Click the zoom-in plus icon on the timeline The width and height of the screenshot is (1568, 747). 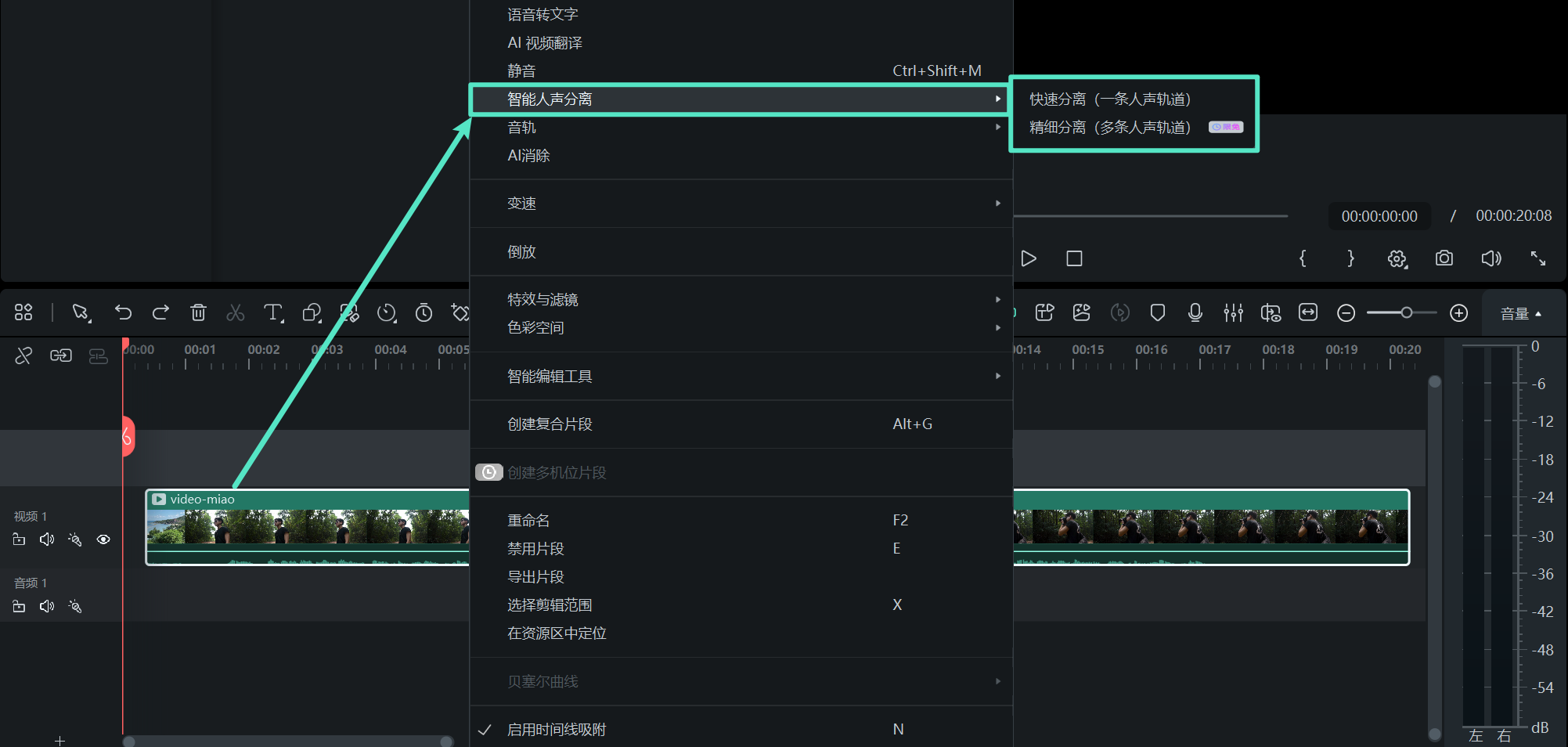tap(1458, 312)
